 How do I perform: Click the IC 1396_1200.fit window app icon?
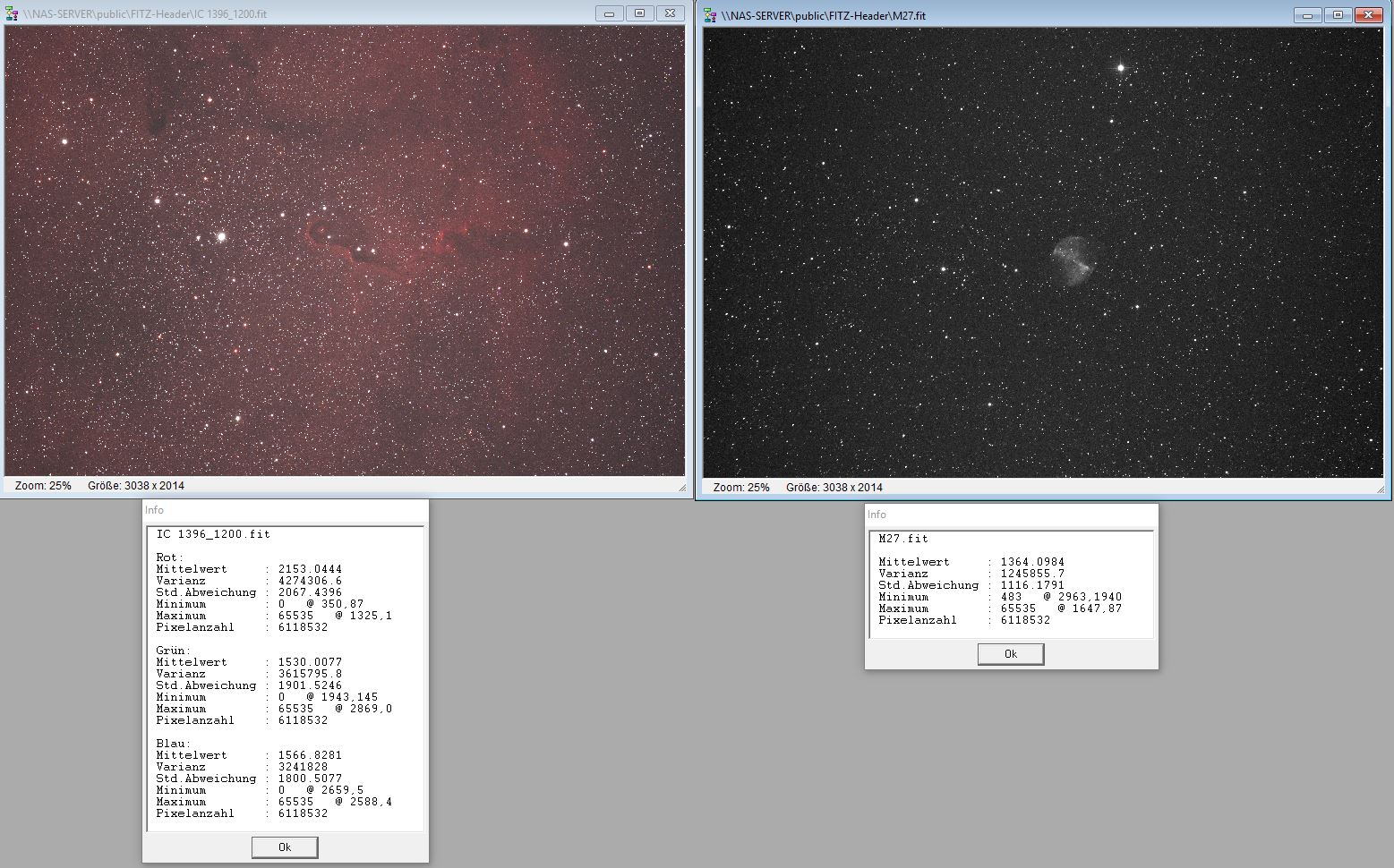pos(12,13)
